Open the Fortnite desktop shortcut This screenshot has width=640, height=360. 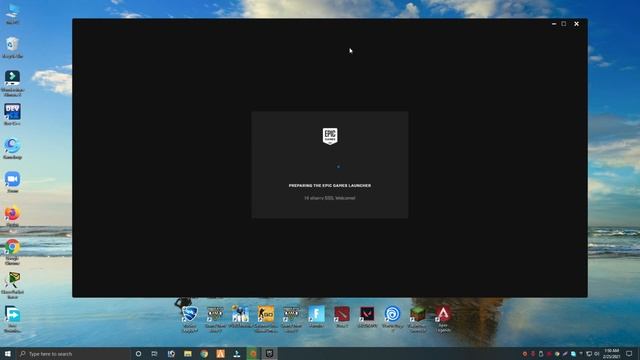316,317
